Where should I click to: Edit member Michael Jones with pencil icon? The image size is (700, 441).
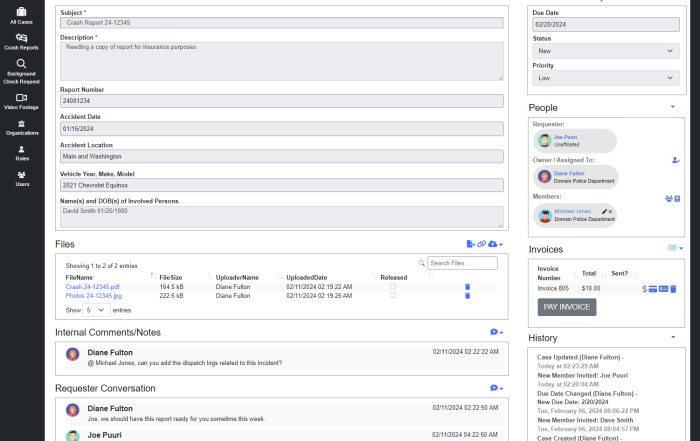(604, 211)
